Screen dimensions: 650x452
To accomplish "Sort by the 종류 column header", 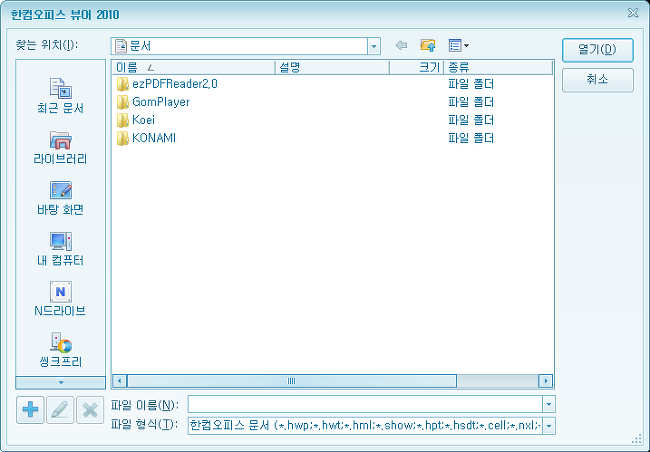I will tap(498, 67).
